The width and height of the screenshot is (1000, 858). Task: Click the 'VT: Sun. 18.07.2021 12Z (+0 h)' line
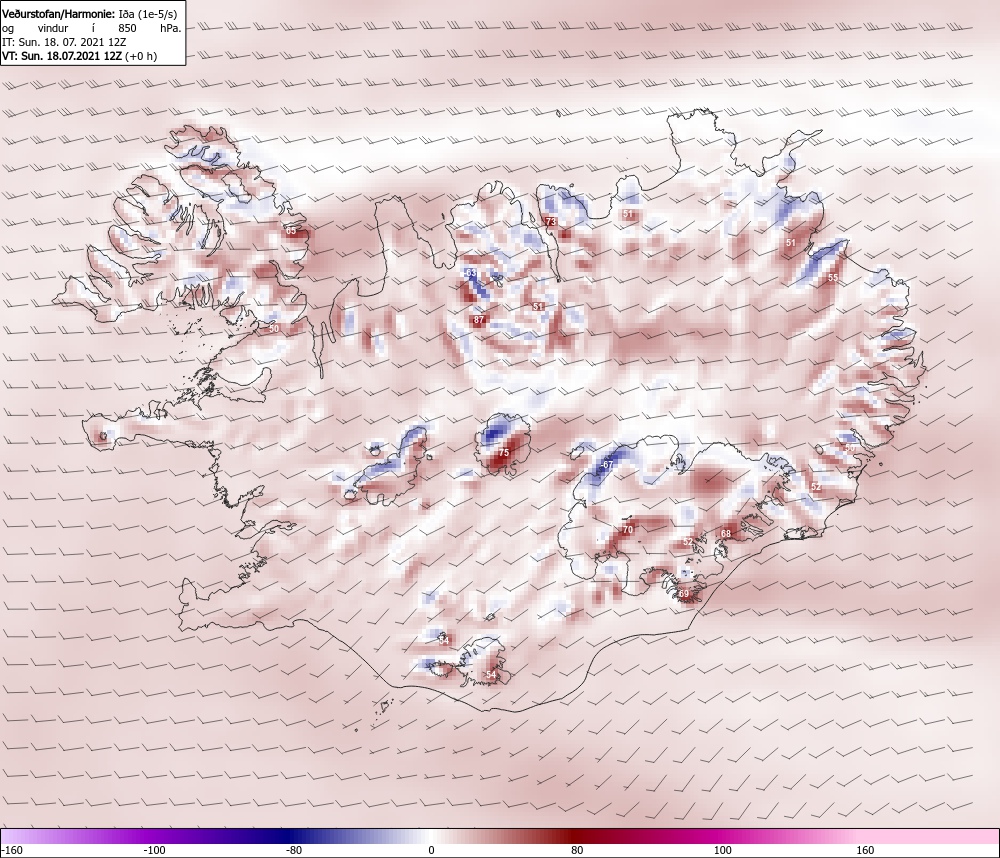[x=79, y=56]
